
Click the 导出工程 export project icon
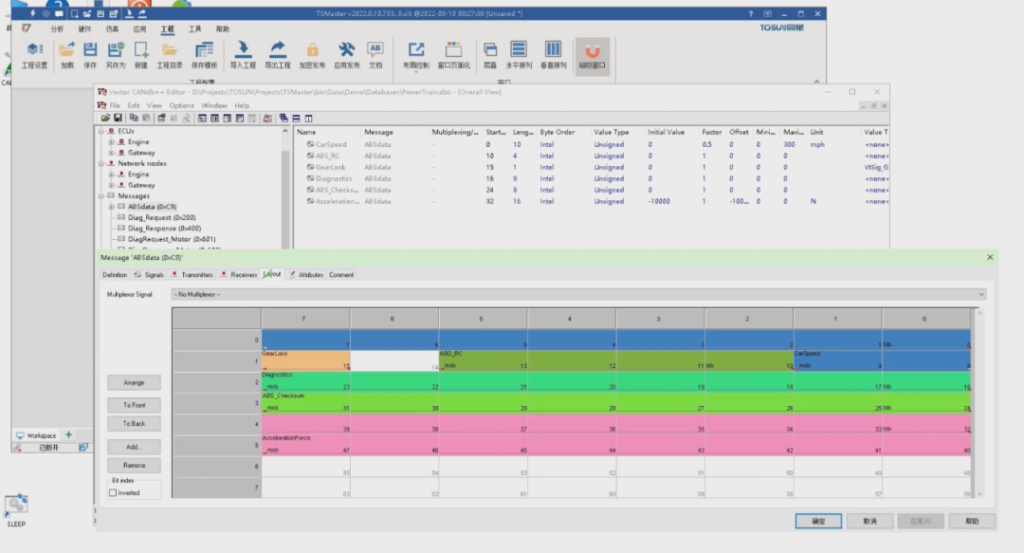277,53
